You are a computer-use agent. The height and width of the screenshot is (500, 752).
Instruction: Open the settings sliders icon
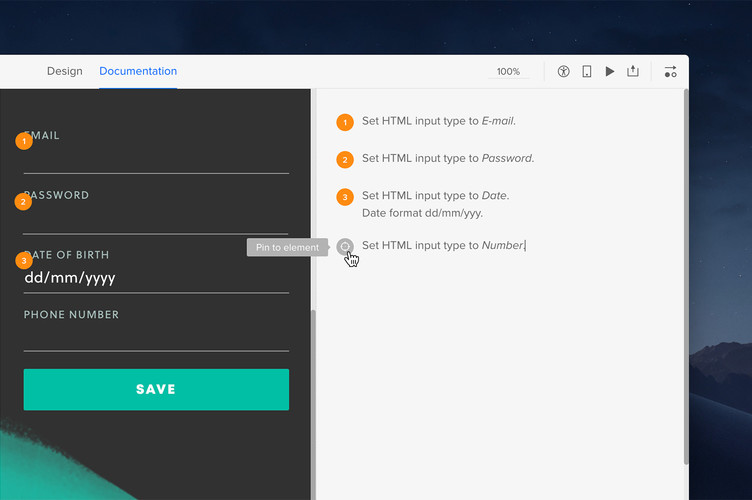(x=670, y=71)
